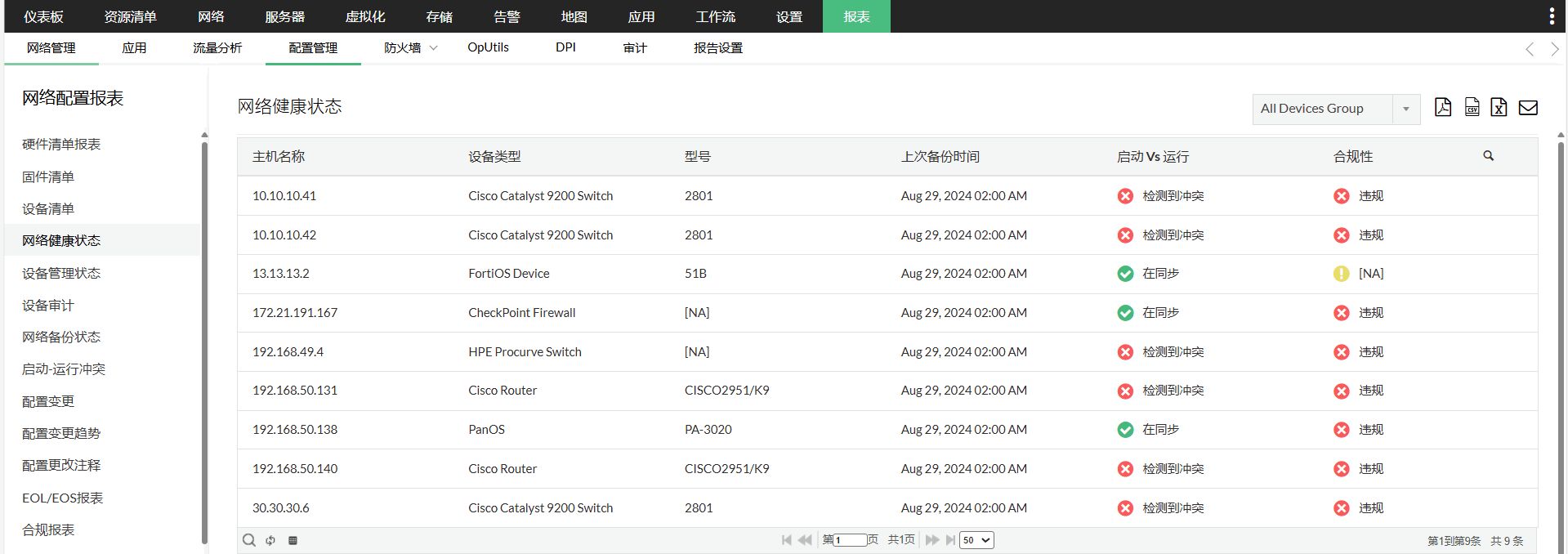Click host 10.10.10.42 cell
The height and width of the screenshot is (554, 1568).
[x=284, y=235]
